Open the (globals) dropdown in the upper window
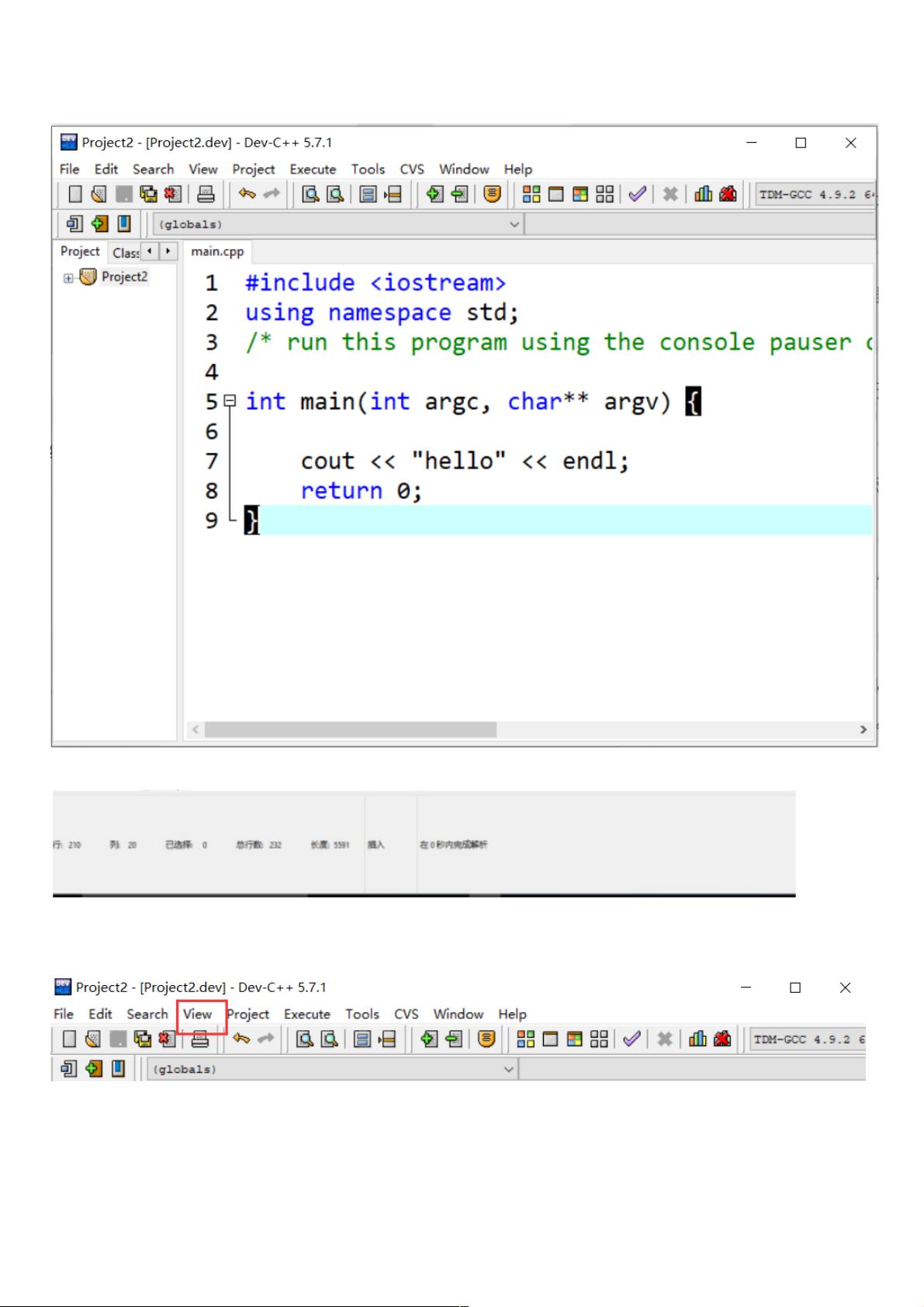This screenshot has height=1307, width=924. tap(514, 225)
